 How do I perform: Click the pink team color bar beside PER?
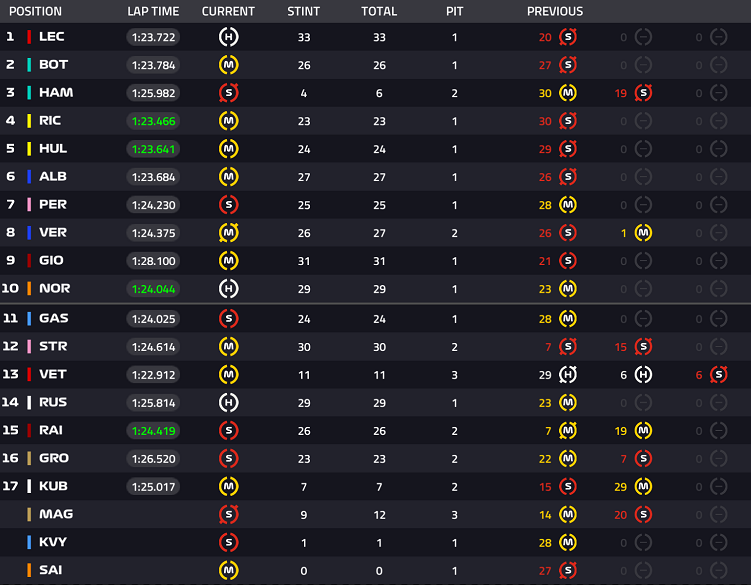point(29,205)
